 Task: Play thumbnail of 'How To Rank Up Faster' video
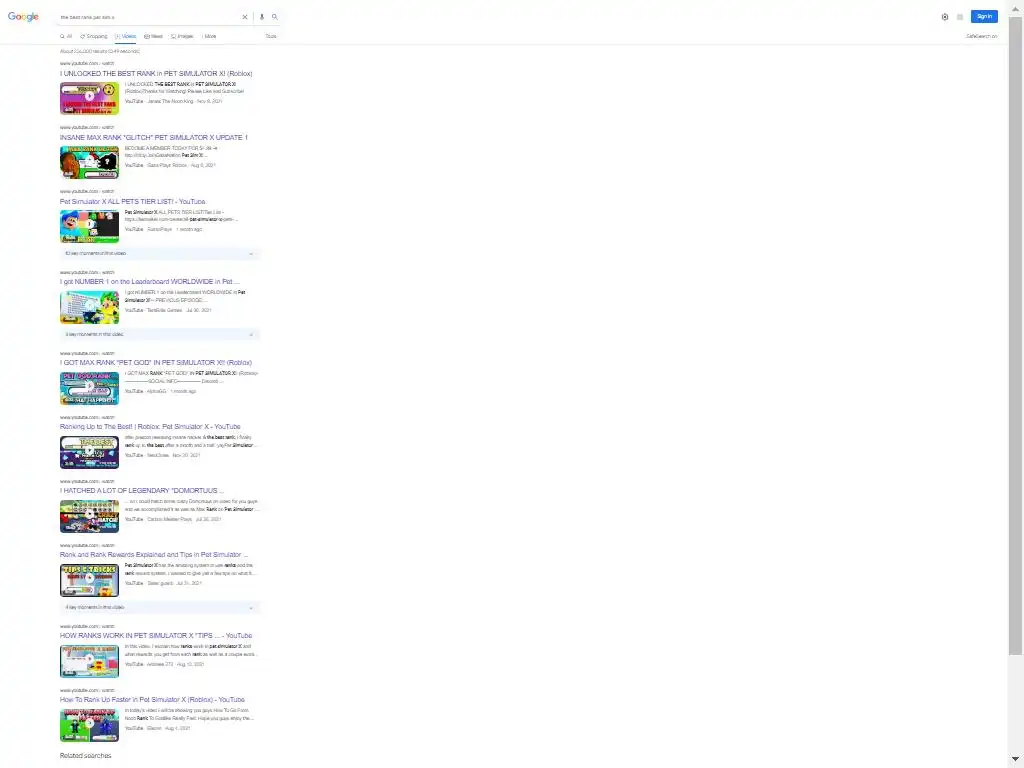click(89, 725)
